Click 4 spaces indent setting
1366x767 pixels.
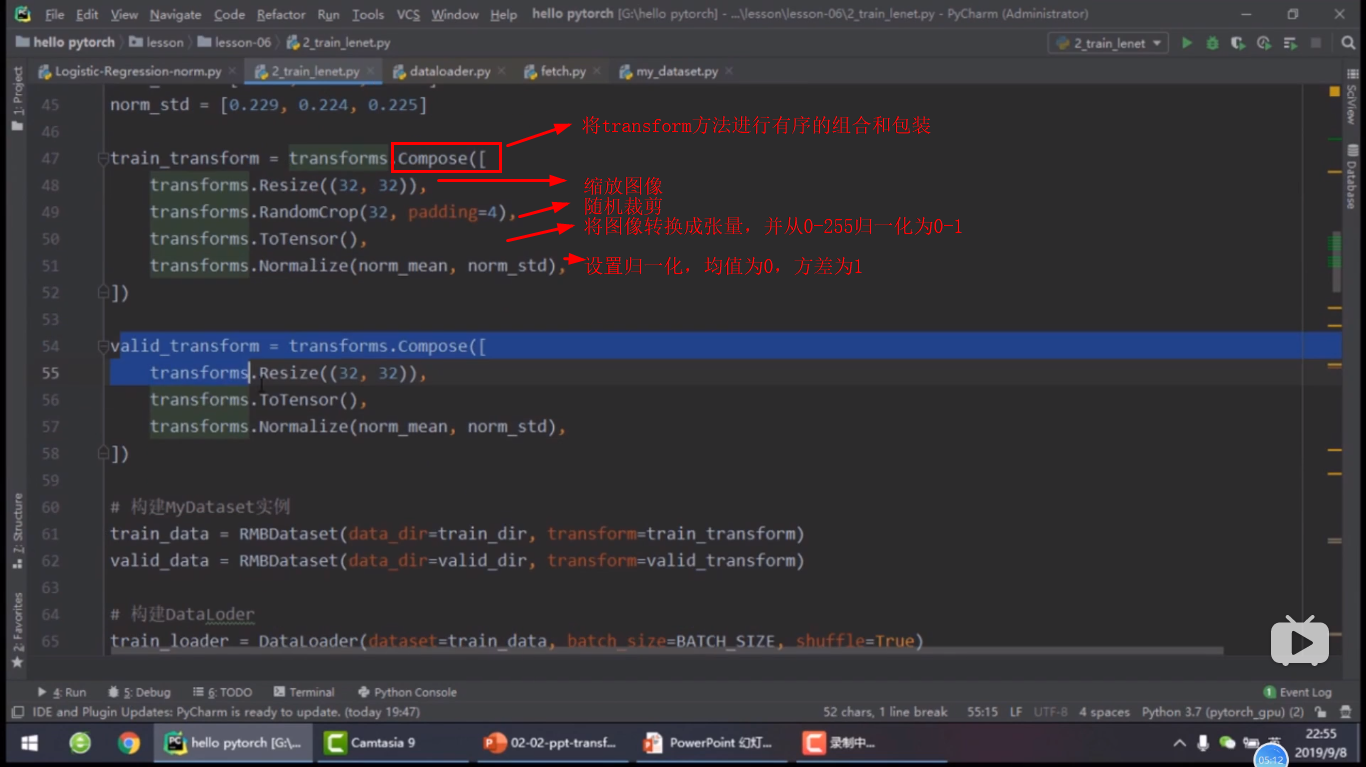point(1104,712)
